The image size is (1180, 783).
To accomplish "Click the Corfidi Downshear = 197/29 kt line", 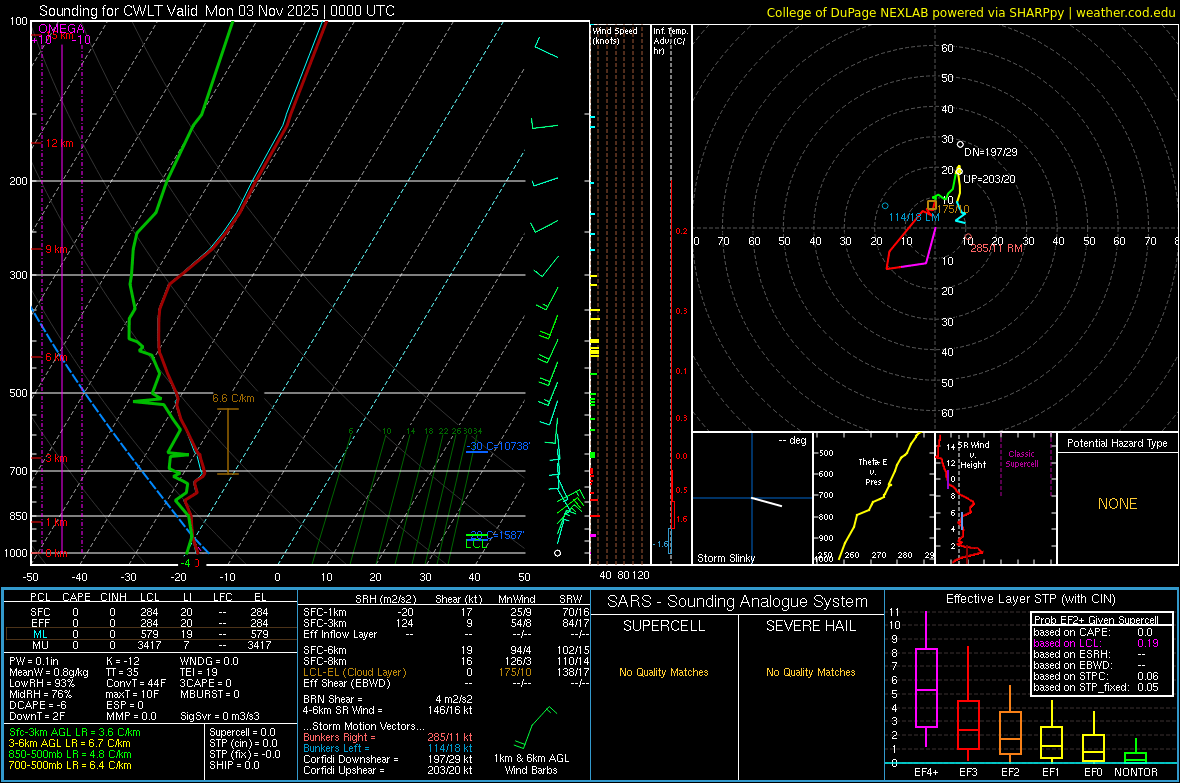I will click(388, 759).
